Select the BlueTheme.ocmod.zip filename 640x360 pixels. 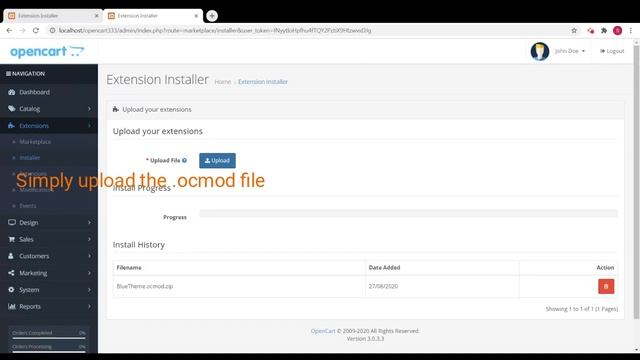(145, 287)
